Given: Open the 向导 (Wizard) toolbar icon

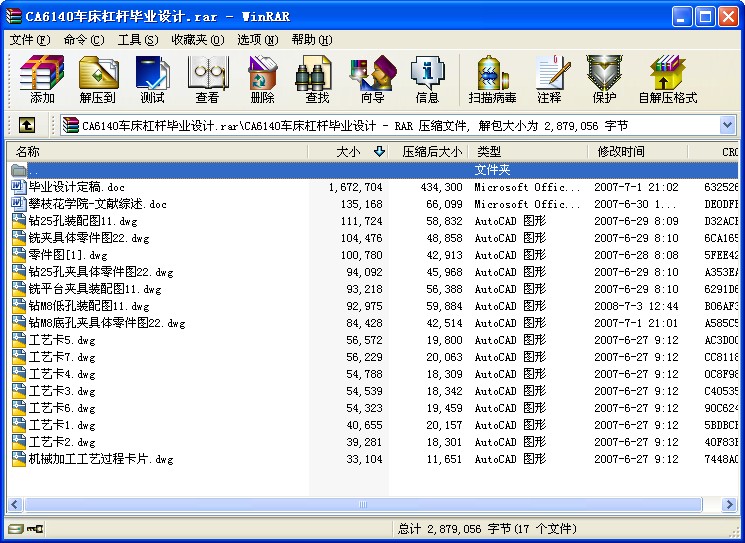Looking at the screenshot, I should (x=372, y=73).
